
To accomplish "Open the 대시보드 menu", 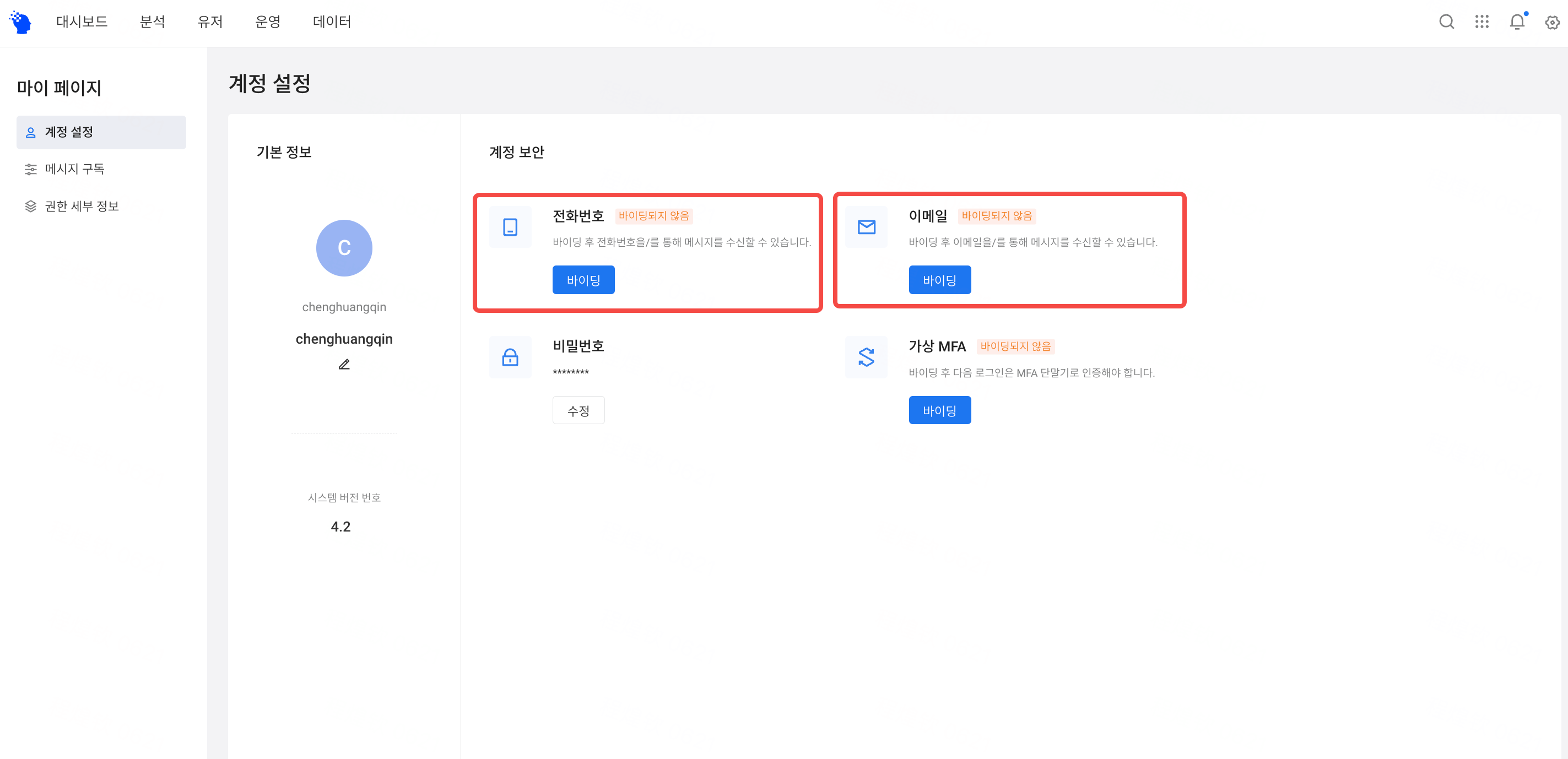I will [82, 22].
